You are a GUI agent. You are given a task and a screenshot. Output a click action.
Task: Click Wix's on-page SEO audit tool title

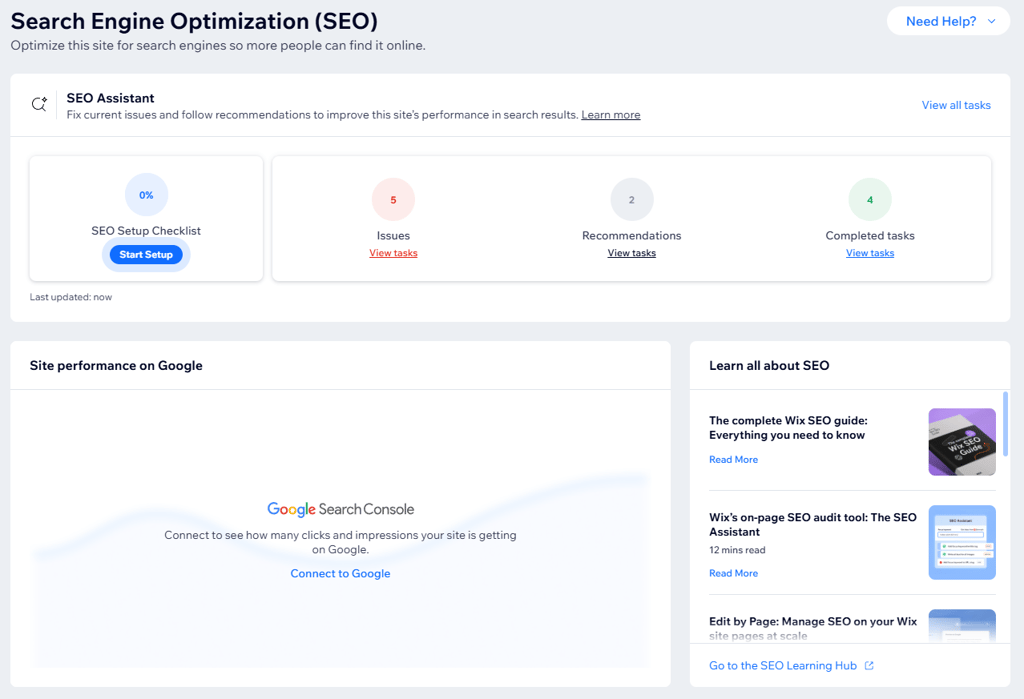tap(813, 525)
